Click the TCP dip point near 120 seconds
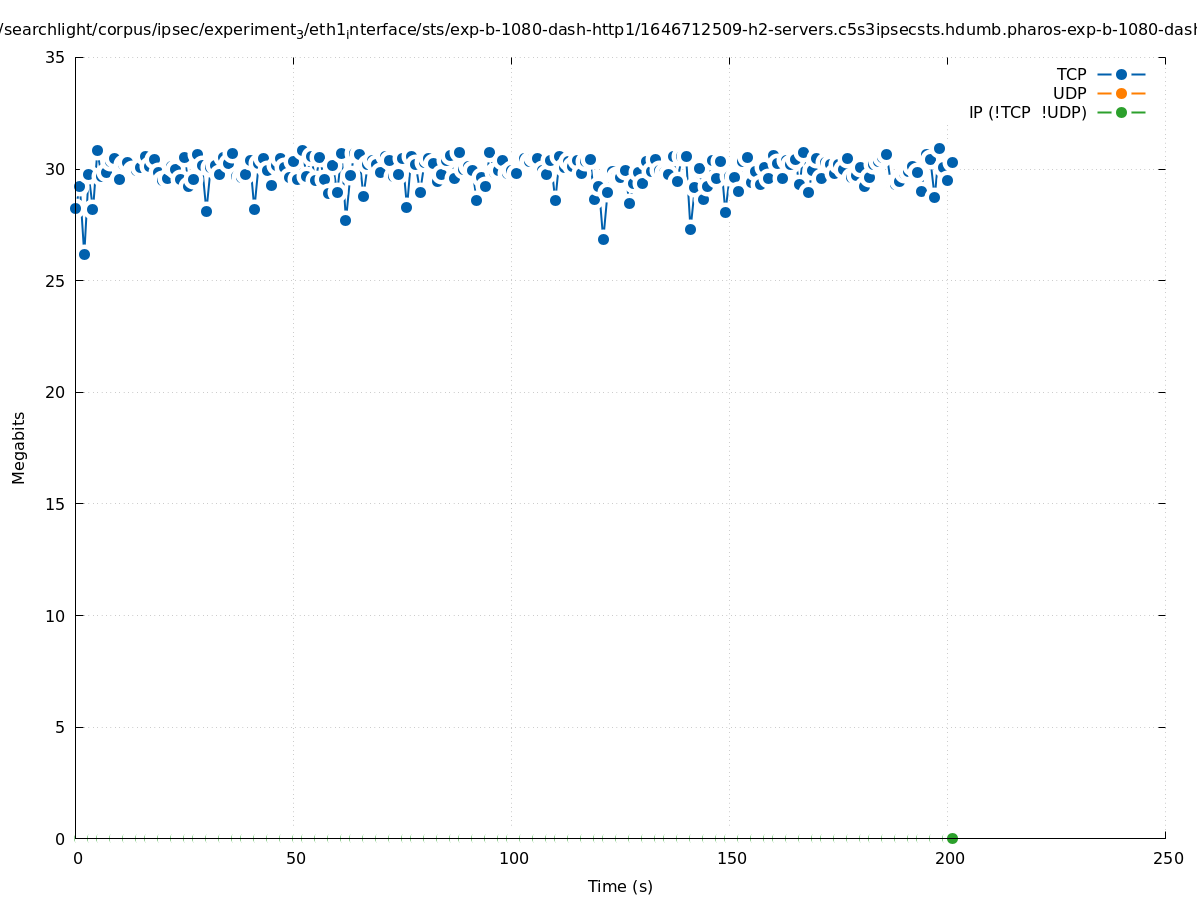Image resolution: width=1197 pixels, height=900 pixels. pos(603,239)
